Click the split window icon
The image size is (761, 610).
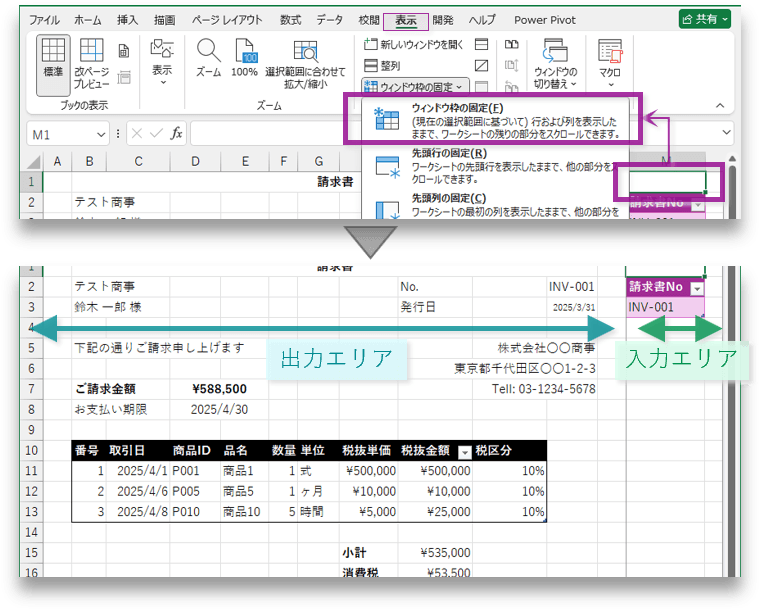coord(481,45)
